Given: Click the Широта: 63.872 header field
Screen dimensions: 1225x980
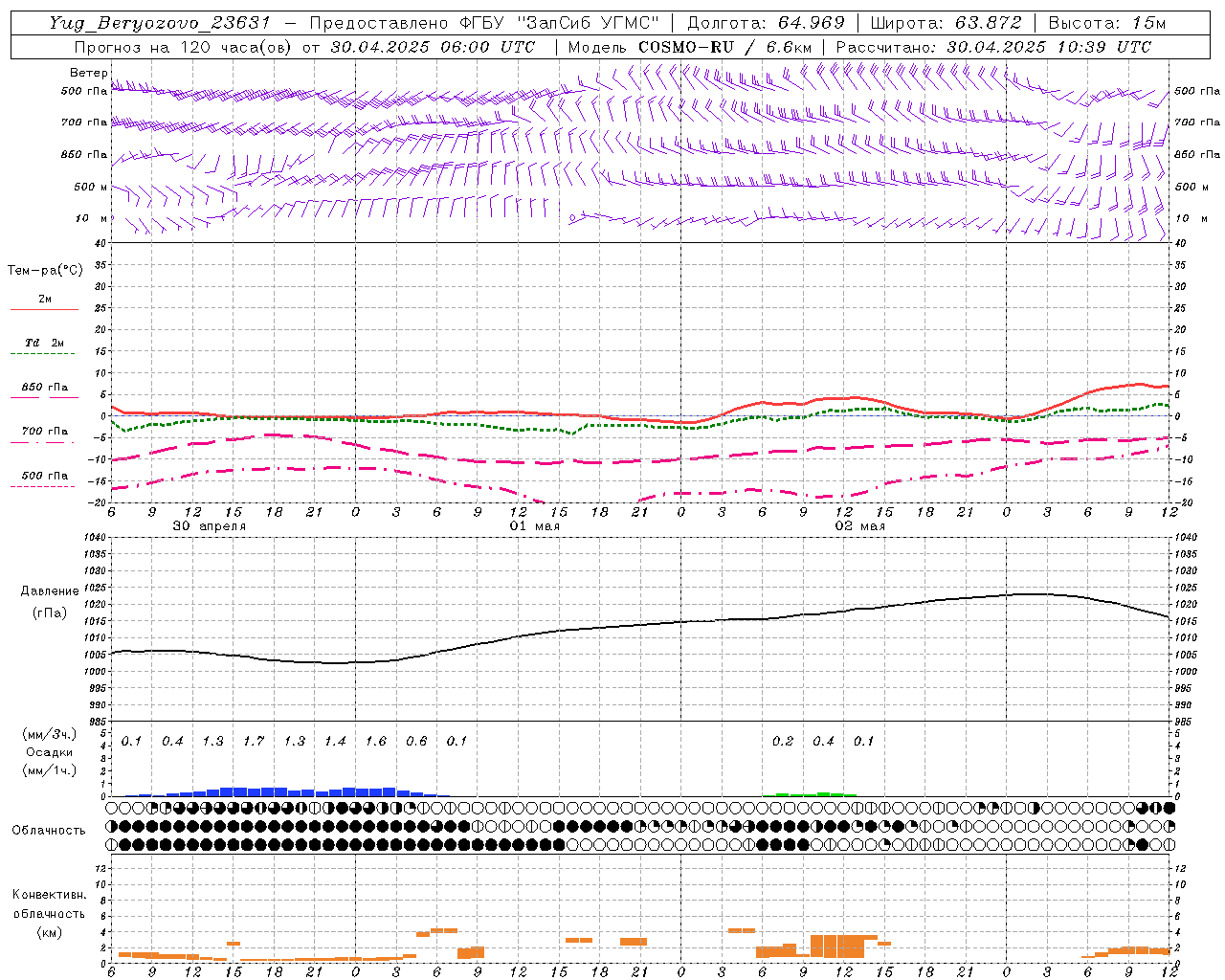Looking at the screenshot, I should pyautogui.click(x=946, y=23).
